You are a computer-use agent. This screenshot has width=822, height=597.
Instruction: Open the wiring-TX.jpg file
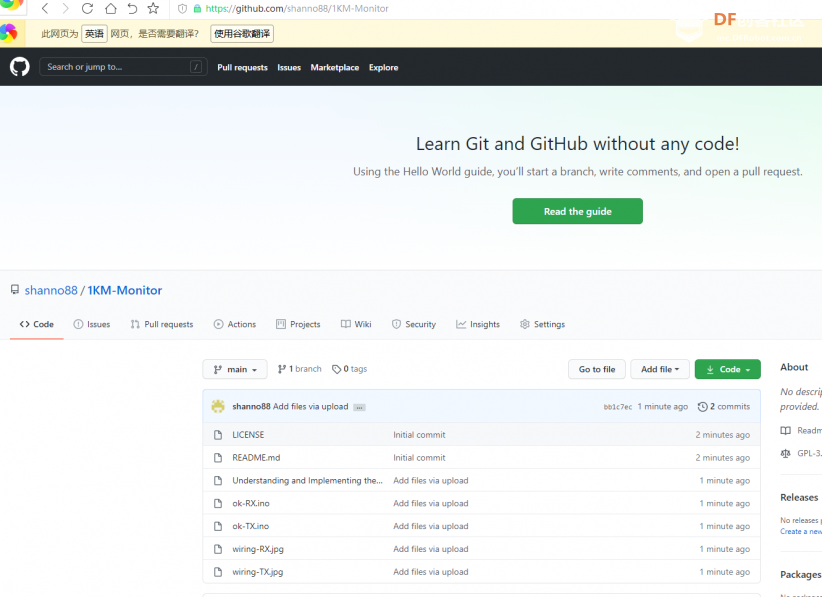click(257, 572)
